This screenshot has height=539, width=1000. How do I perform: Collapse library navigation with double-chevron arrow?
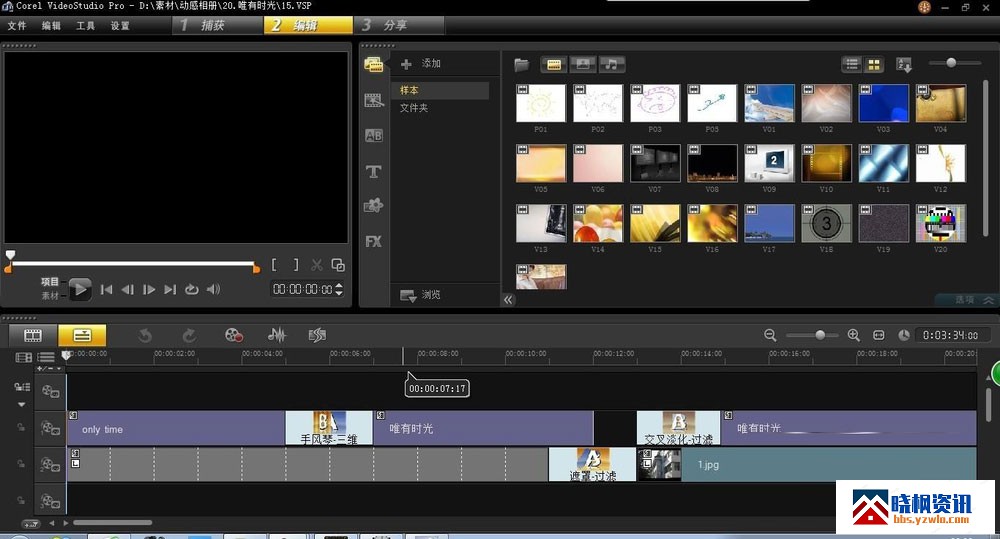point(508,299)
